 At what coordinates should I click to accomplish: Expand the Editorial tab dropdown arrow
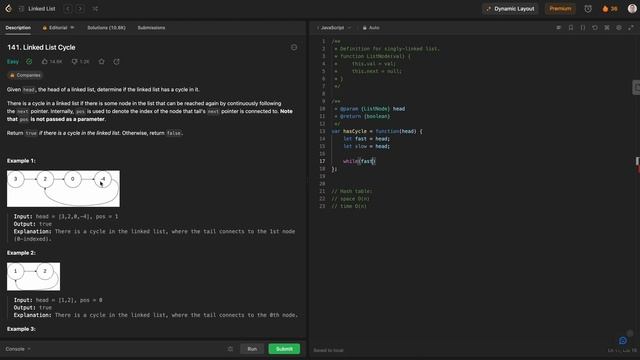pyautogui.click(x=72, y=28)
